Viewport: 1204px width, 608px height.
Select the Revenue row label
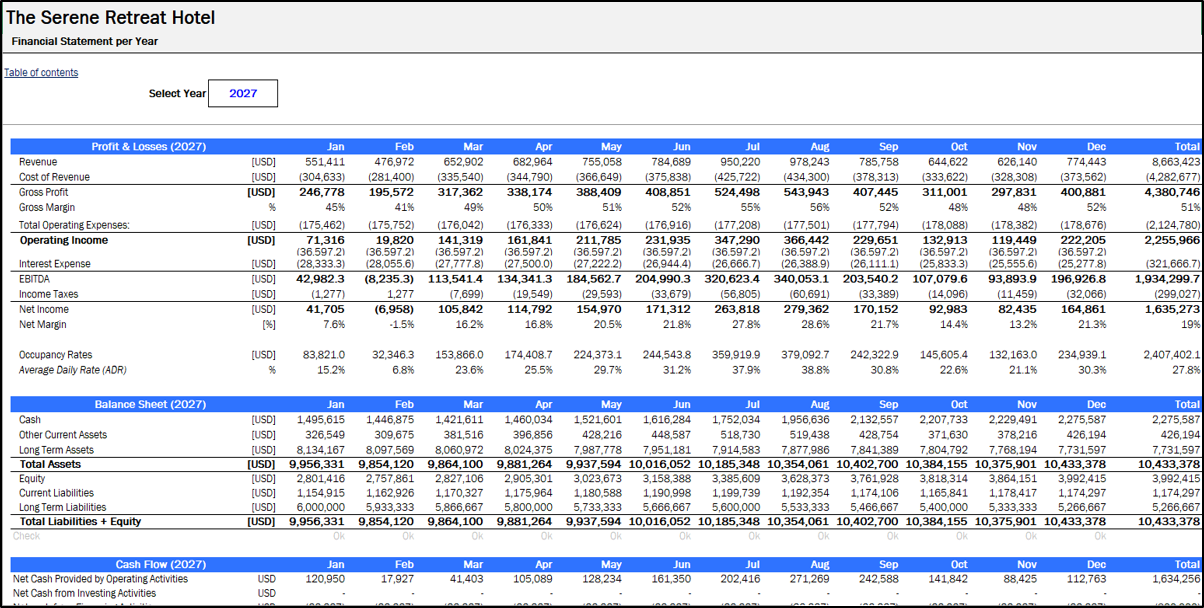(38, 162)
